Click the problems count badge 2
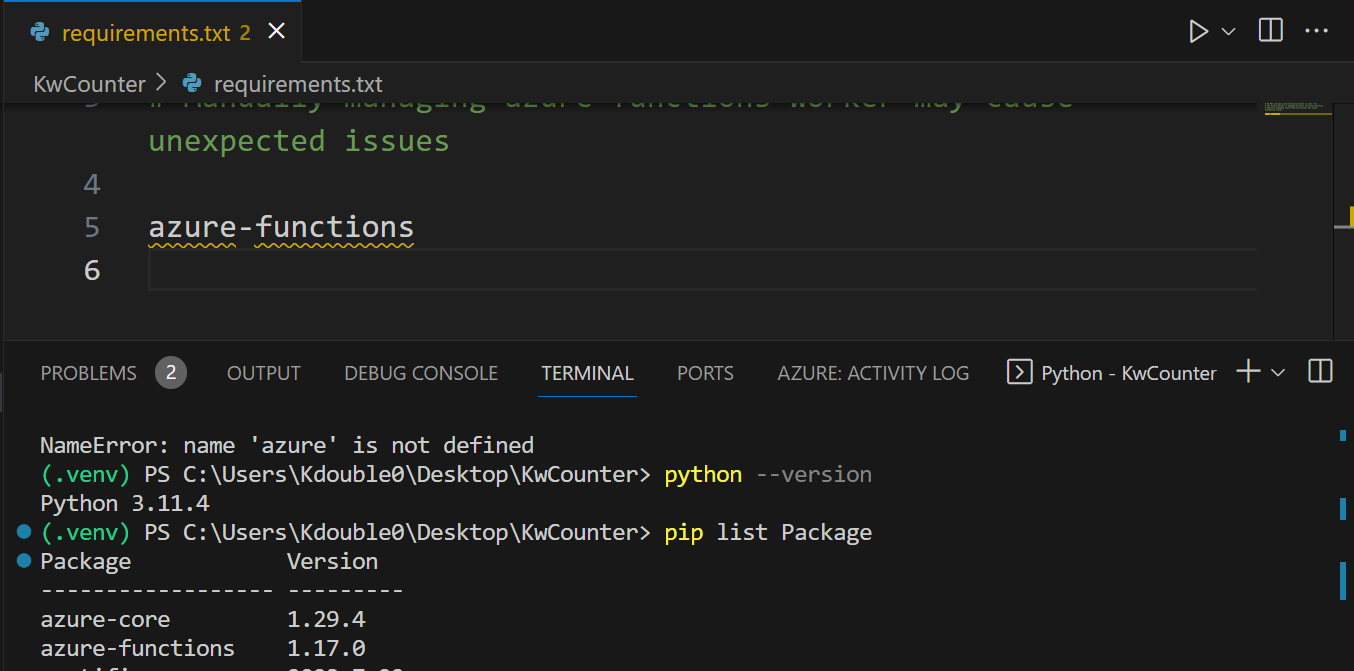Viewport: 1354px width, 671px height. tap(171, 373)
